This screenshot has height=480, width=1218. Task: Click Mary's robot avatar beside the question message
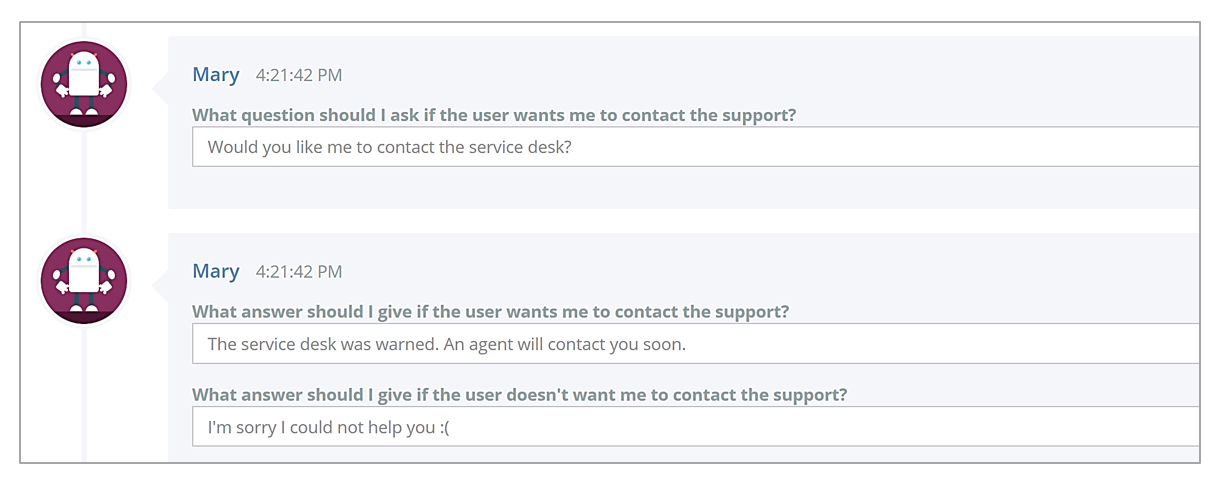(x=84, y=85)
